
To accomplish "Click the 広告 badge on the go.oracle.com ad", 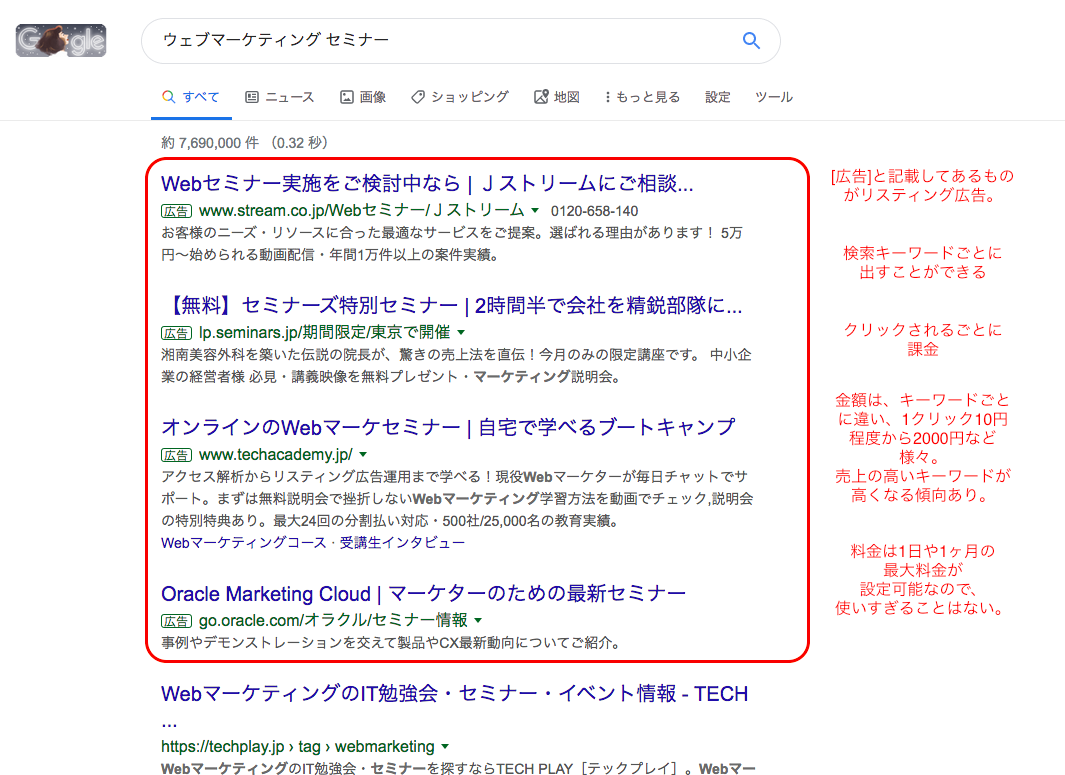I will 177,621.
